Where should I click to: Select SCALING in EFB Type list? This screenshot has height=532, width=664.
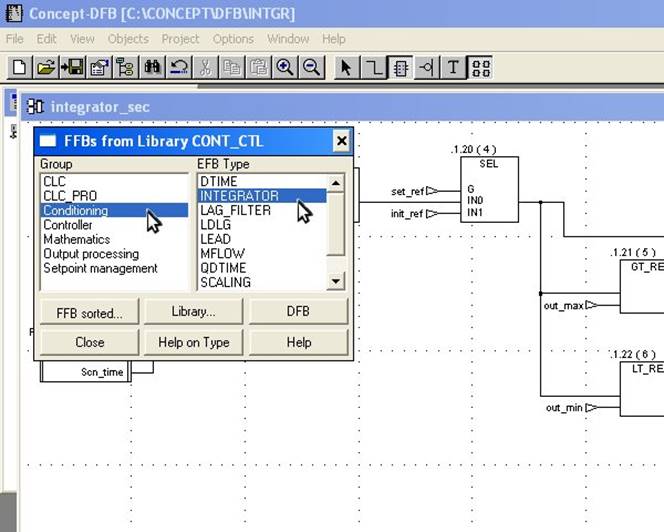click(262, 282)
